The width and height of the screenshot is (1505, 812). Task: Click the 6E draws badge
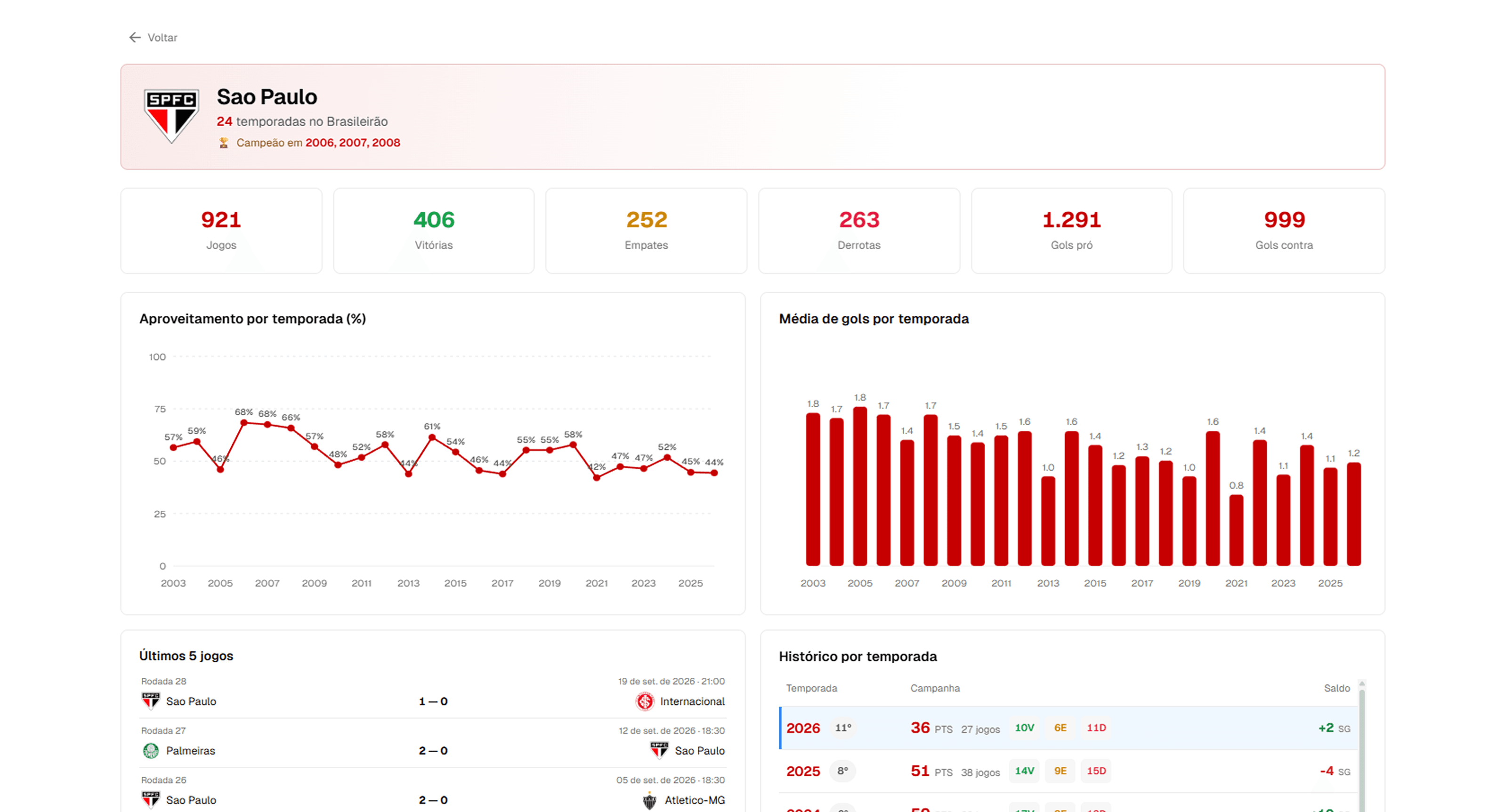point(1060,728)
